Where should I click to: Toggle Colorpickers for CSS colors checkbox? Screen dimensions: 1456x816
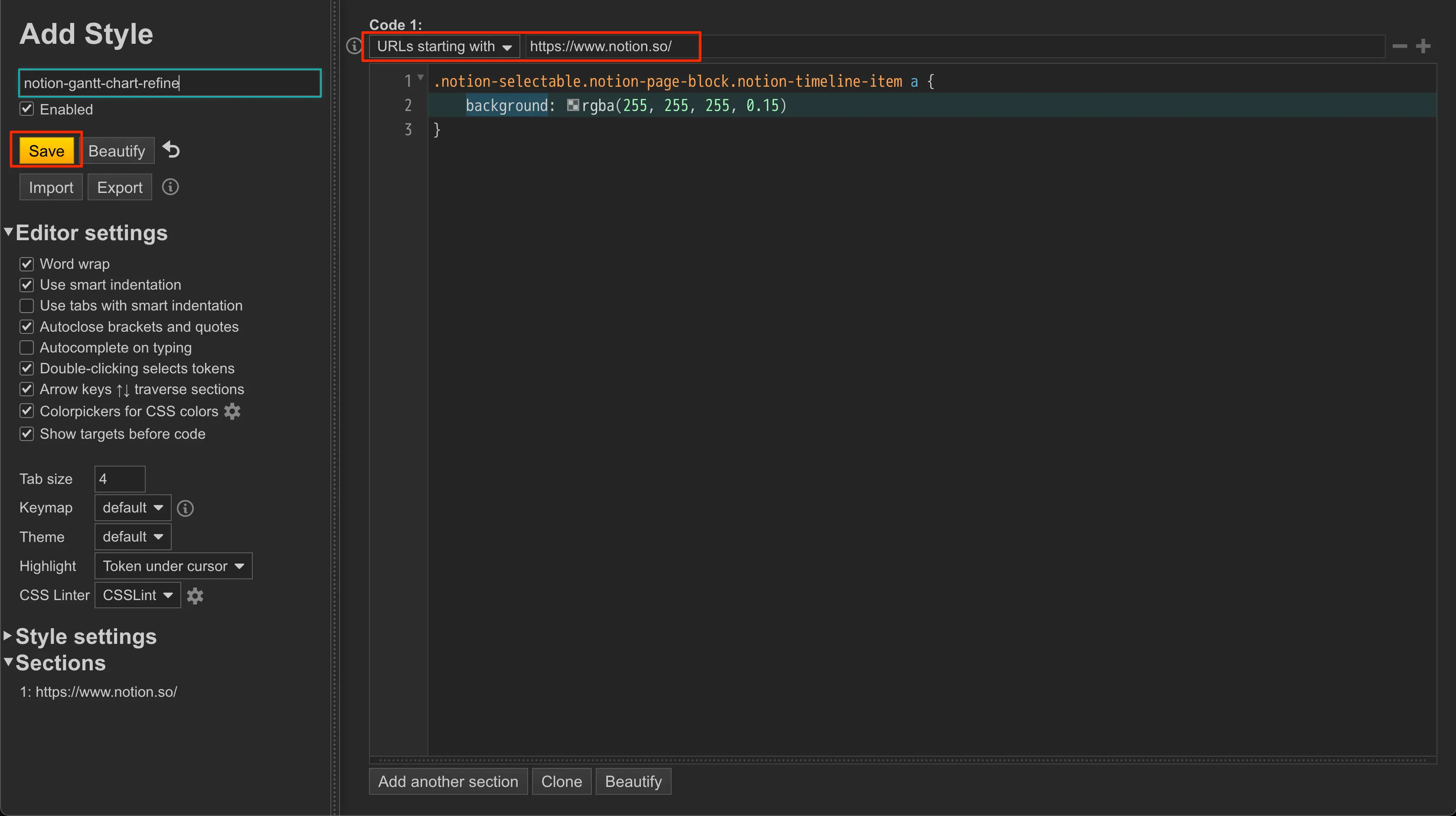26,411
